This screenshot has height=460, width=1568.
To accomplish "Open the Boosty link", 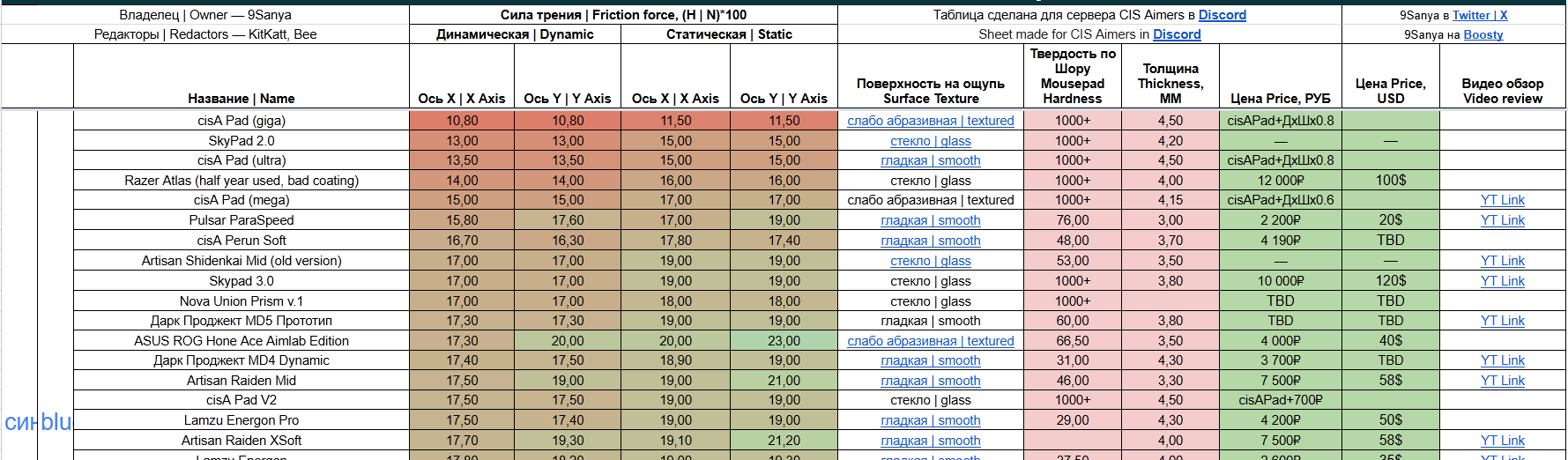I will (1483, 34).
